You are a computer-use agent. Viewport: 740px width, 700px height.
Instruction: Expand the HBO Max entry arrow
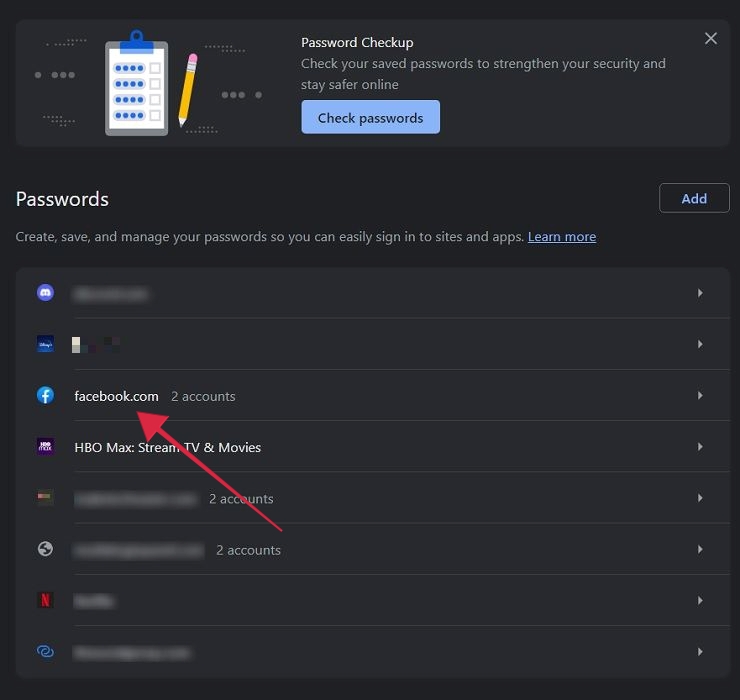(x=700, y=447)
